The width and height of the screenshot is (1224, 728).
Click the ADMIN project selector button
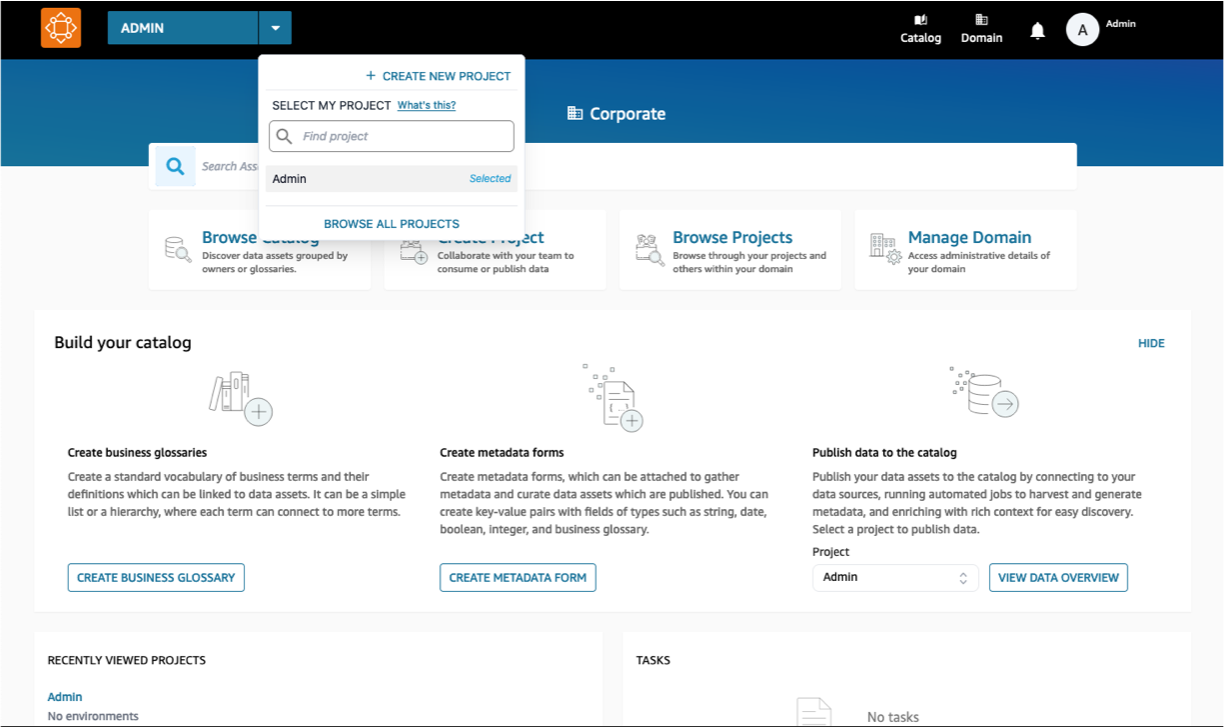point(183,28)
